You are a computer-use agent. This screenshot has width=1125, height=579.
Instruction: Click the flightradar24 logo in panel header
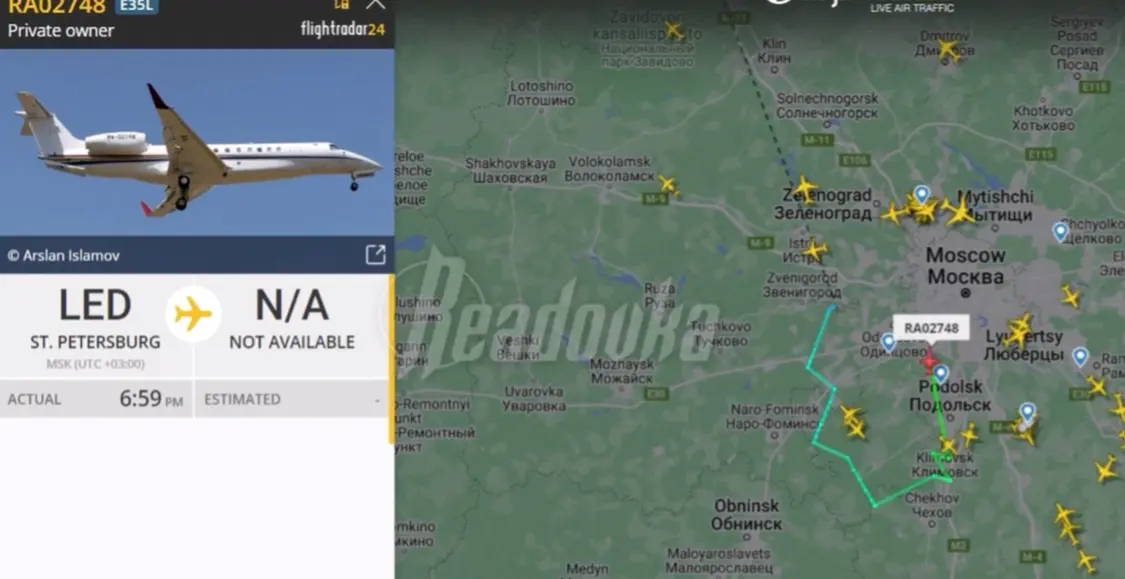(343, 29)
